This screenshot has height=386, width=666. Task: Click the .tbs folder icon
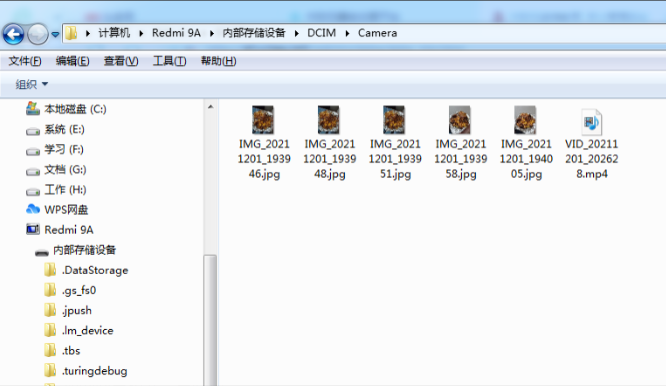[50, 350]
